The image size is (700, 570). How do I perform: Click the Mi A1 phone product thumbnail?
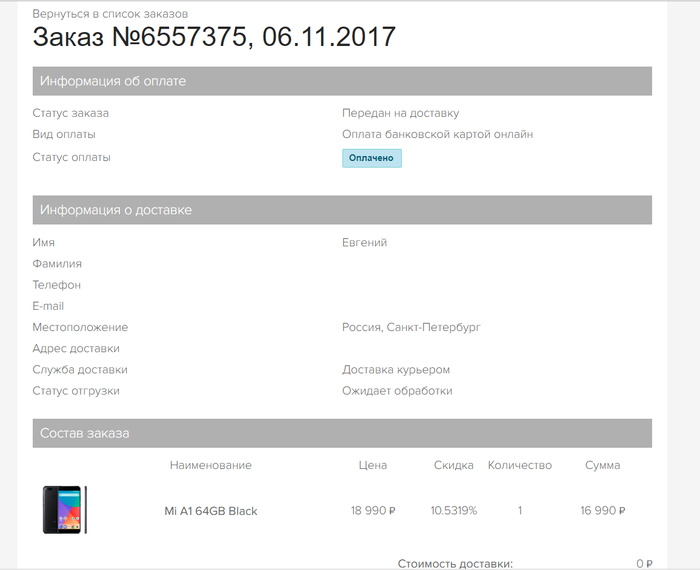64,510
